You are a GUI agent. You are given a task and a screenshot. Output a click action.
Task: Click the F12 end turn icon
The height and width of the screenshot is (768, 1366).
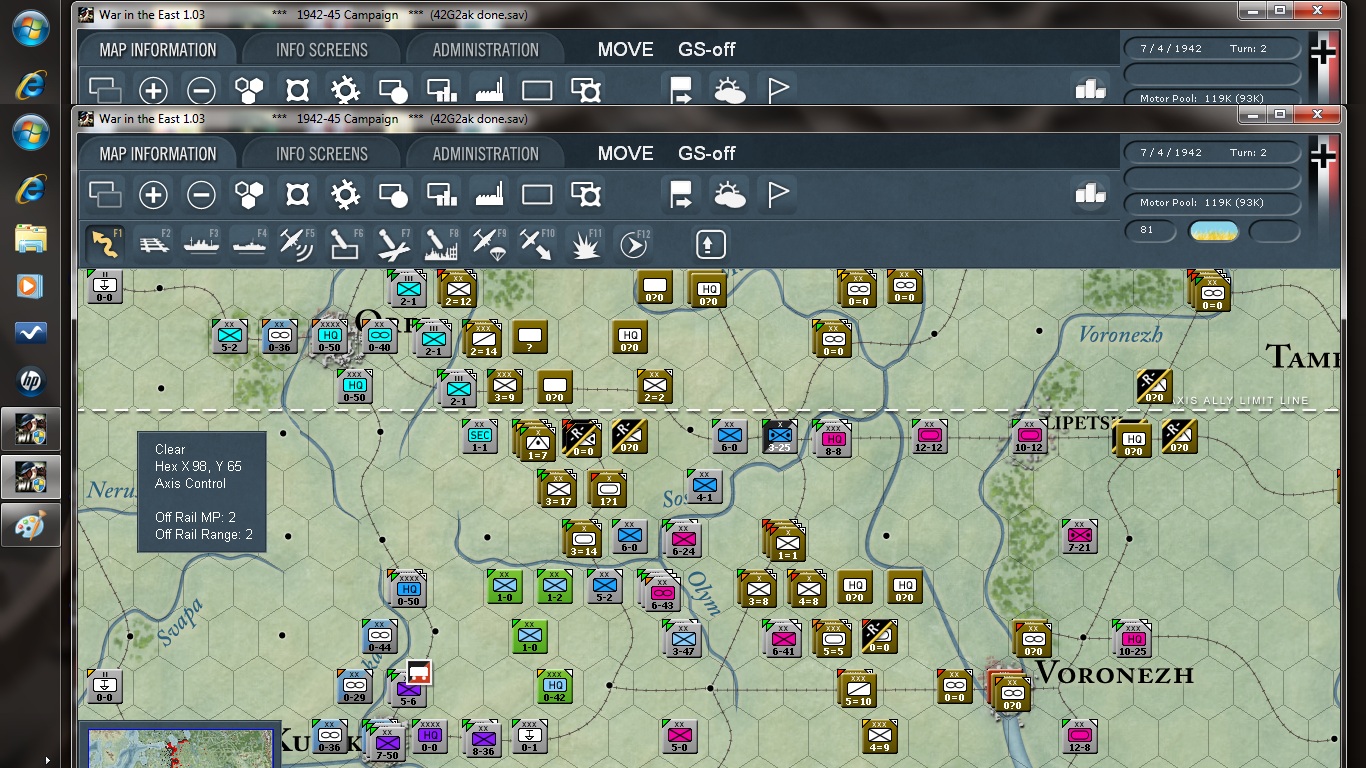(633, 243)
